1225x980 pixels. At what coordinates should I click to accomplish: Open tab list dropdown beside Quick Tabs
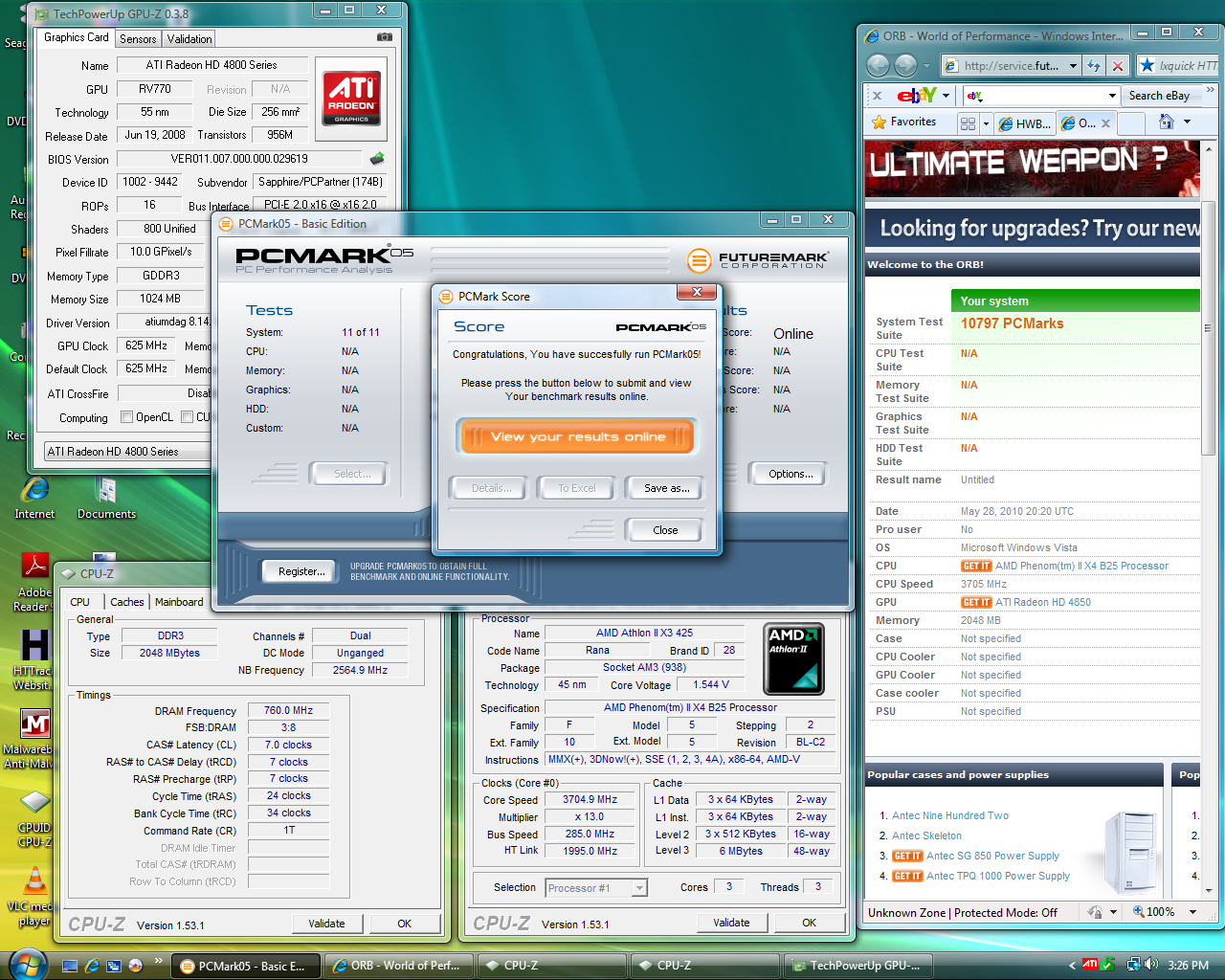click(986, 123)
